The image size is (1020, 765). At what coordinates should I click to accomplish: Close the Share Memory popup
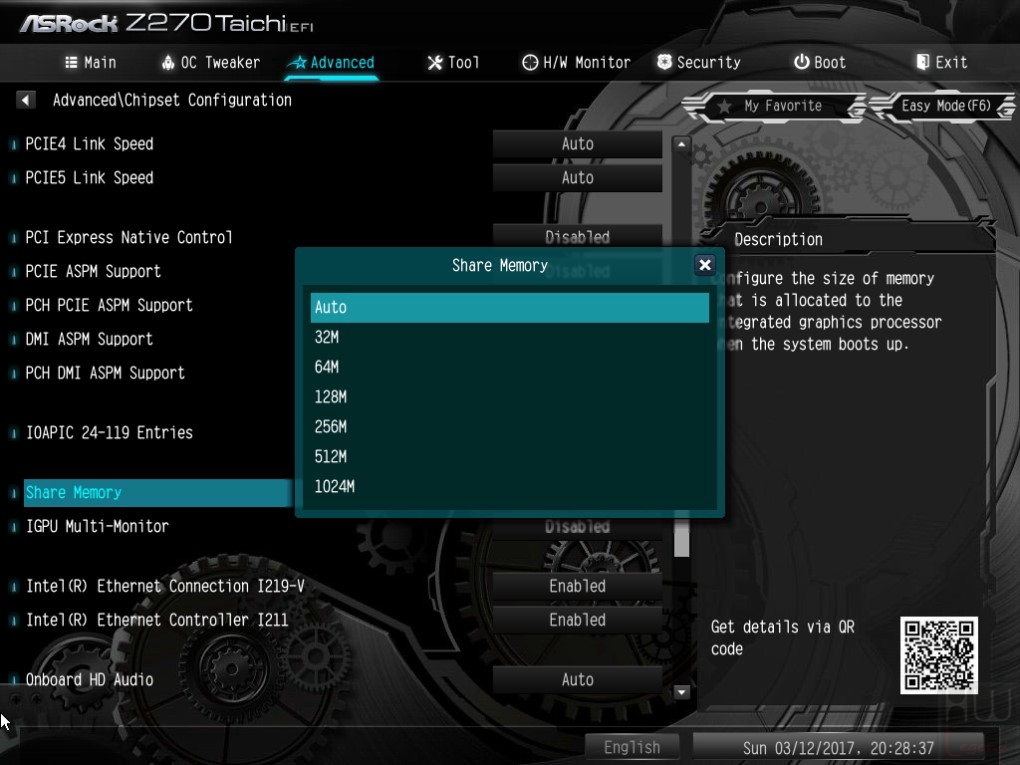tap(705, 265)
